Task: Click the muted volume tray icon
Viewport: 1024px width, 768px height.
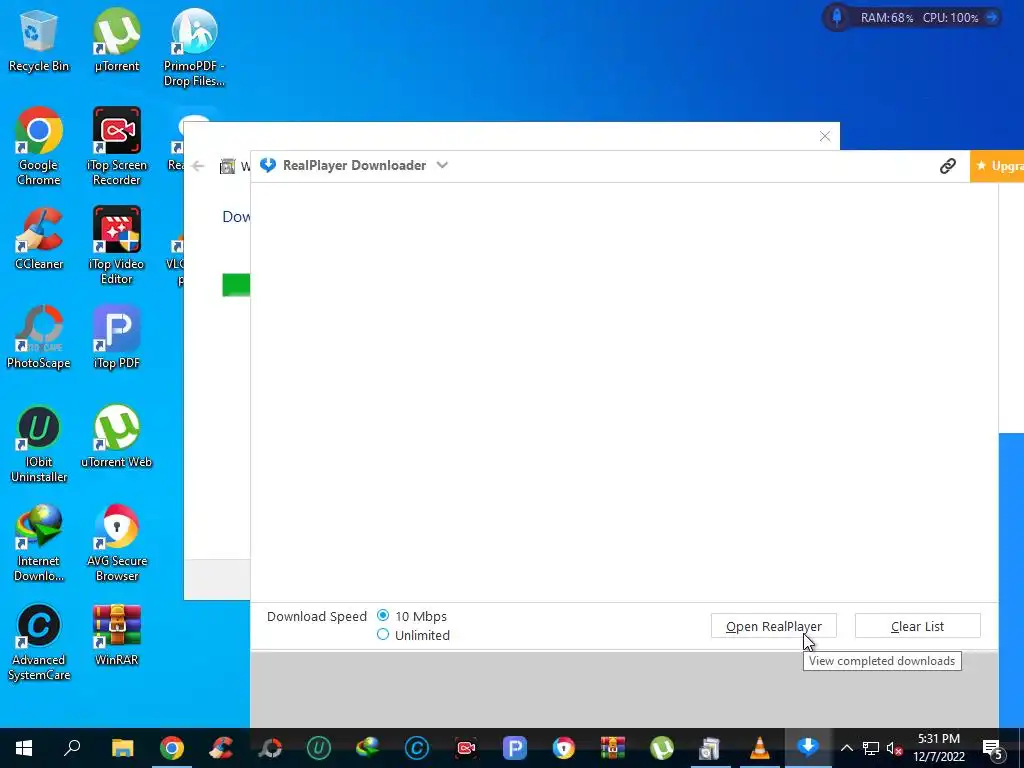Action: [x=894, y=748]
